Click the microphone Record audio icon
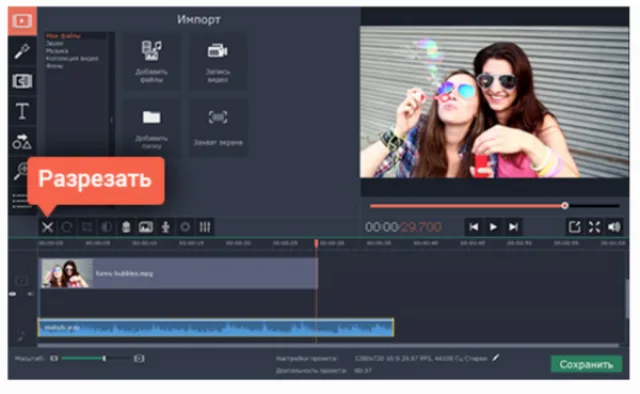The height and width of the screenshot is (394, 640). [x=165, y=227]
